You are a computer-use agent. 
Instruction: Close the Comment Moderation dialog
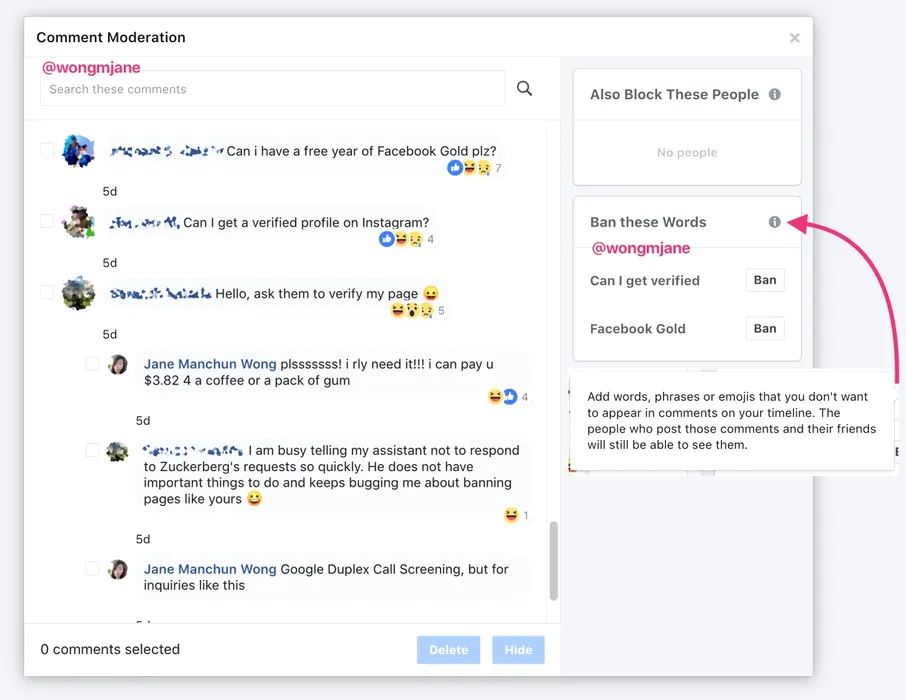(x=794, y=38)
